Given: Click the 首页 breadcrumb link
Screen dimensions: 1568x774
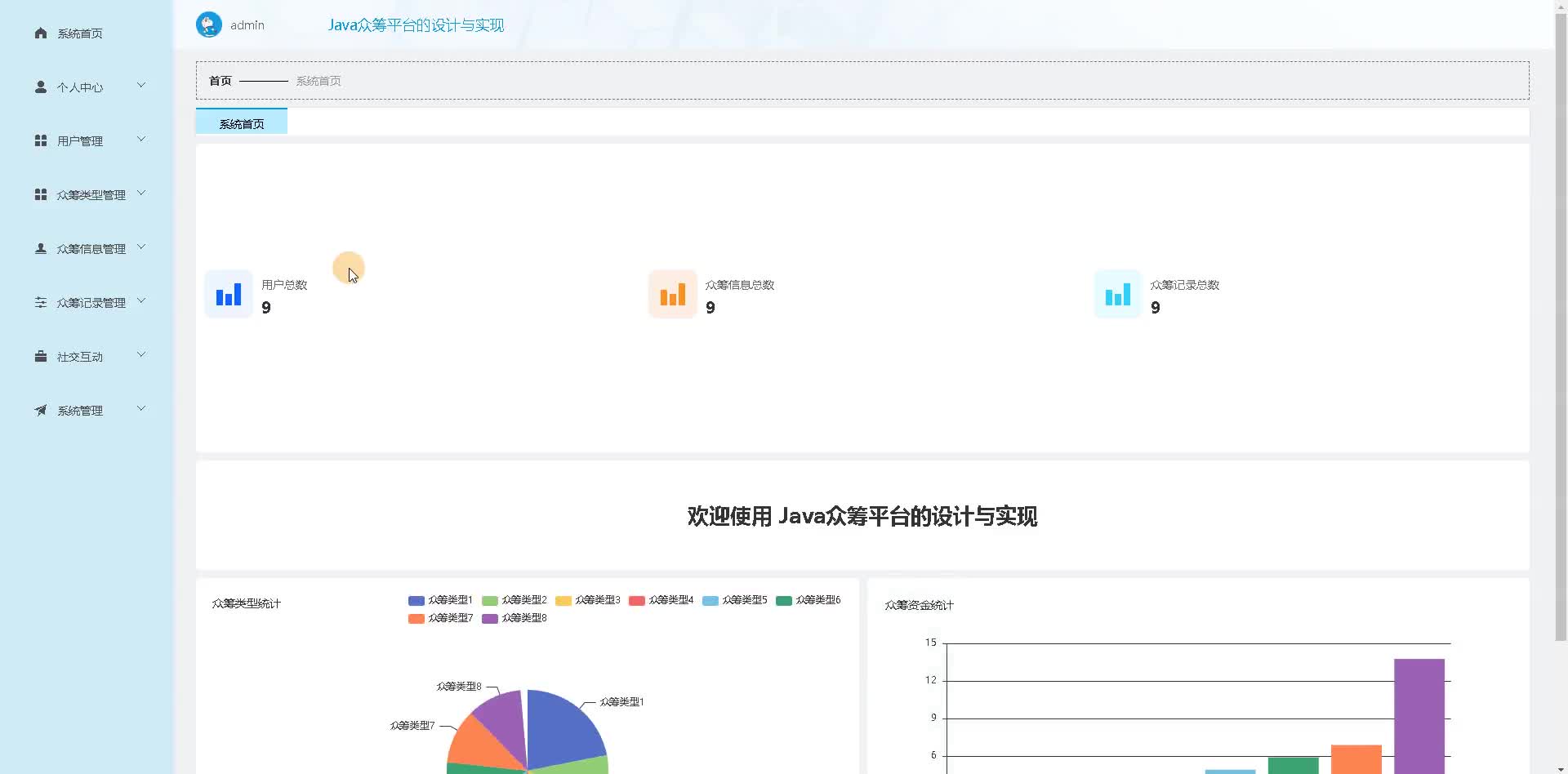Looking at the screenshot, I should (x=220, y=81).
